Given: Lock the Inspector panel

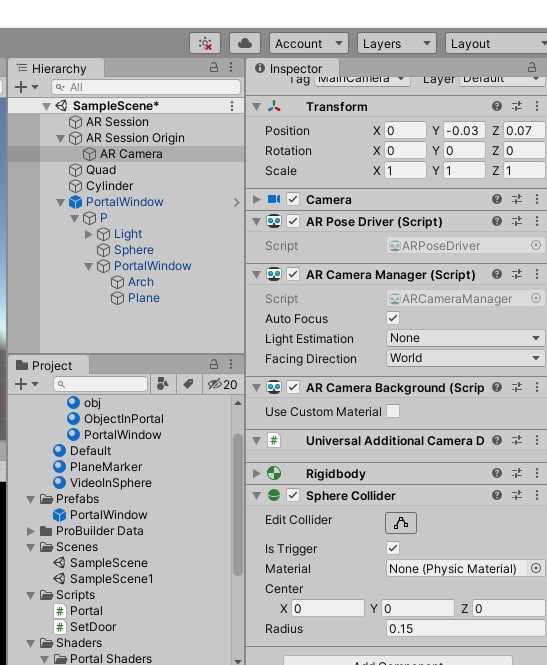Looking at the screenshot, I should click(x=532, y=67).
